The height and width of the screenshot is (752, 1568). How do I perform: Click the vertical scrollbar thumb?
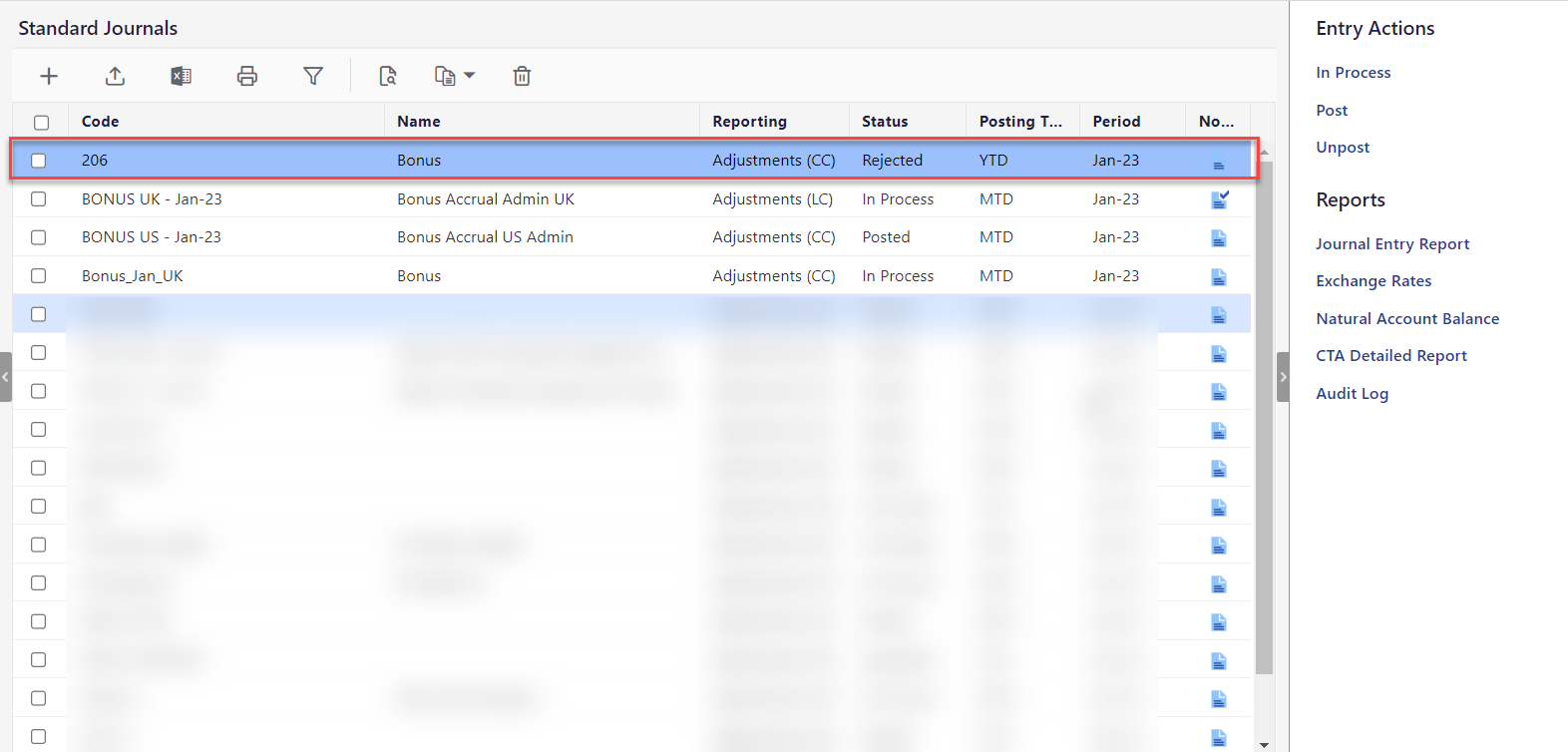[1264, 417]
